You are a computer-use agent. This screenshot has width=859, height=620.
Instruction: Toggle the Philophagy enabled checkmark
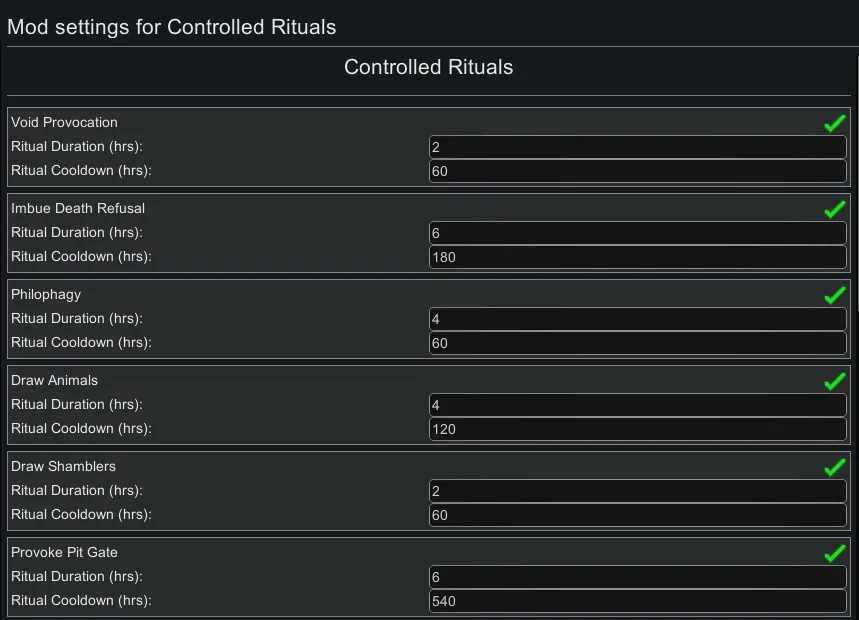tap(835, 295)
